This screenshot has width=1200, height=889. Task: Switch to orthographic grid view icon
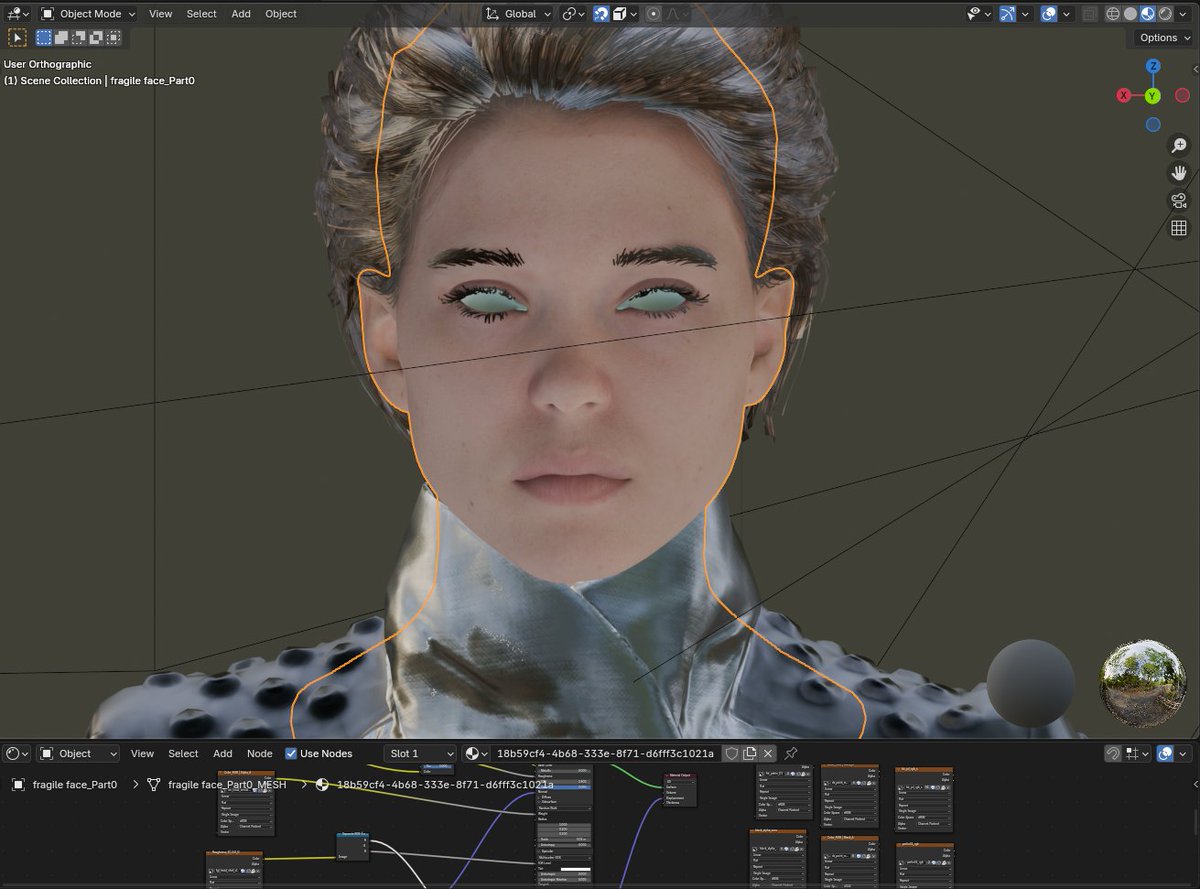(1179, 229)
